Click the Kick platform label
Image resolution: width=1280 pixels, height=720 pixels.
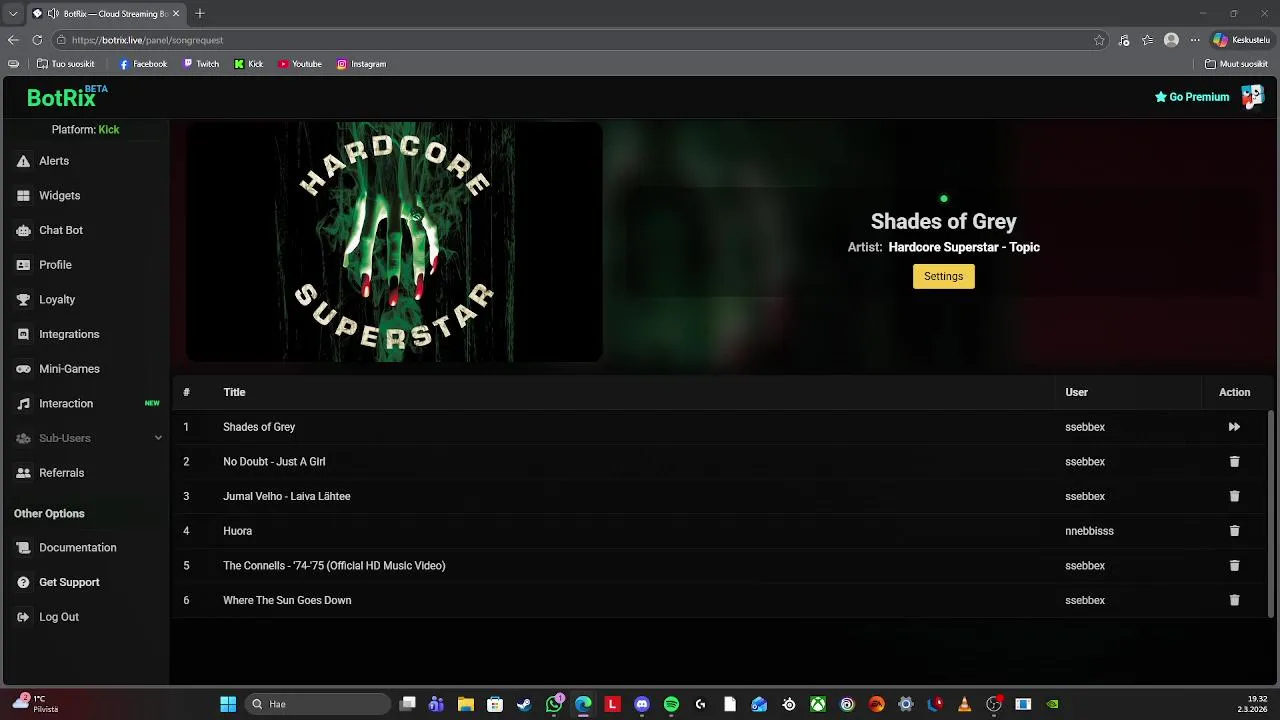[x=108, y=130]
